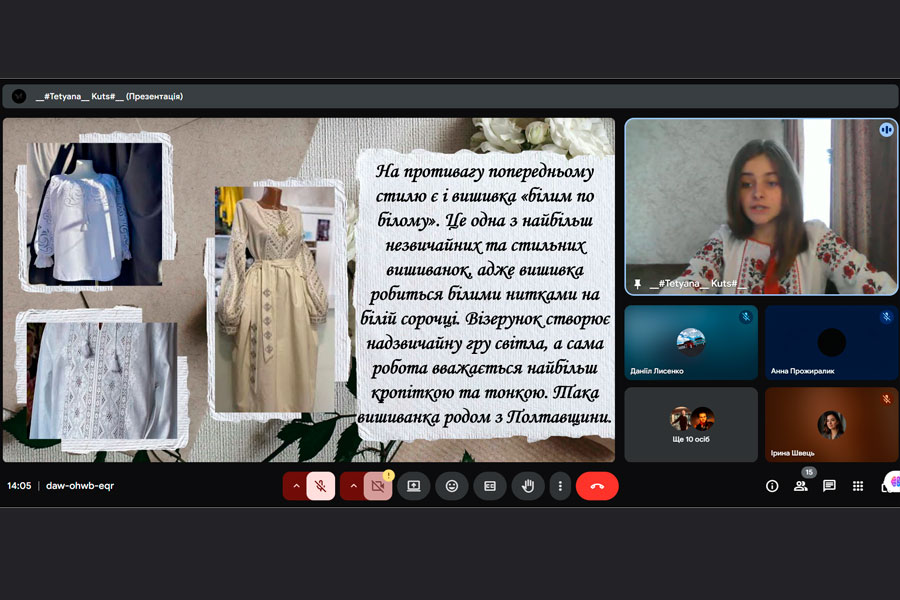Viewport: 900px width, 600px height.
Task: Open meeting details info icon
Action: point(772,486)
